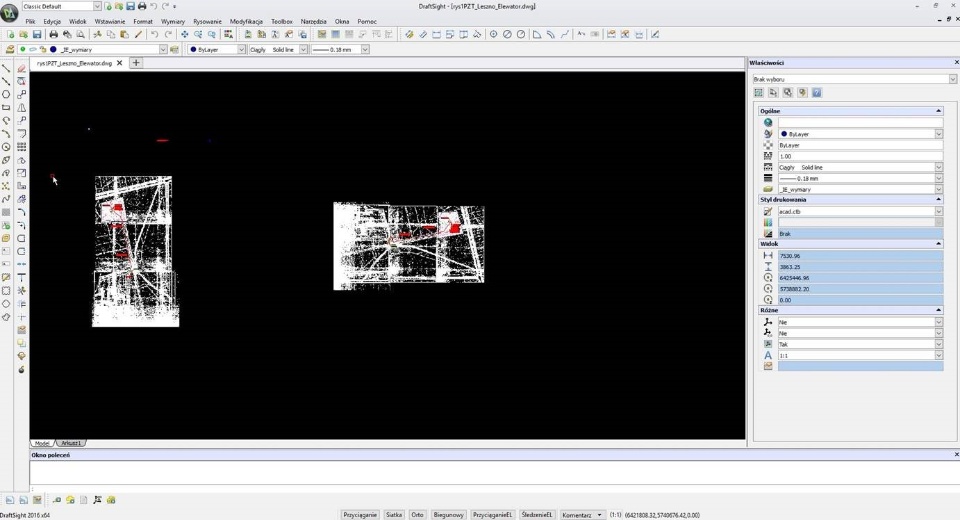Open the Brak wyboru selection dropdown
The image size is (960, 520).
tap(953, 79)
